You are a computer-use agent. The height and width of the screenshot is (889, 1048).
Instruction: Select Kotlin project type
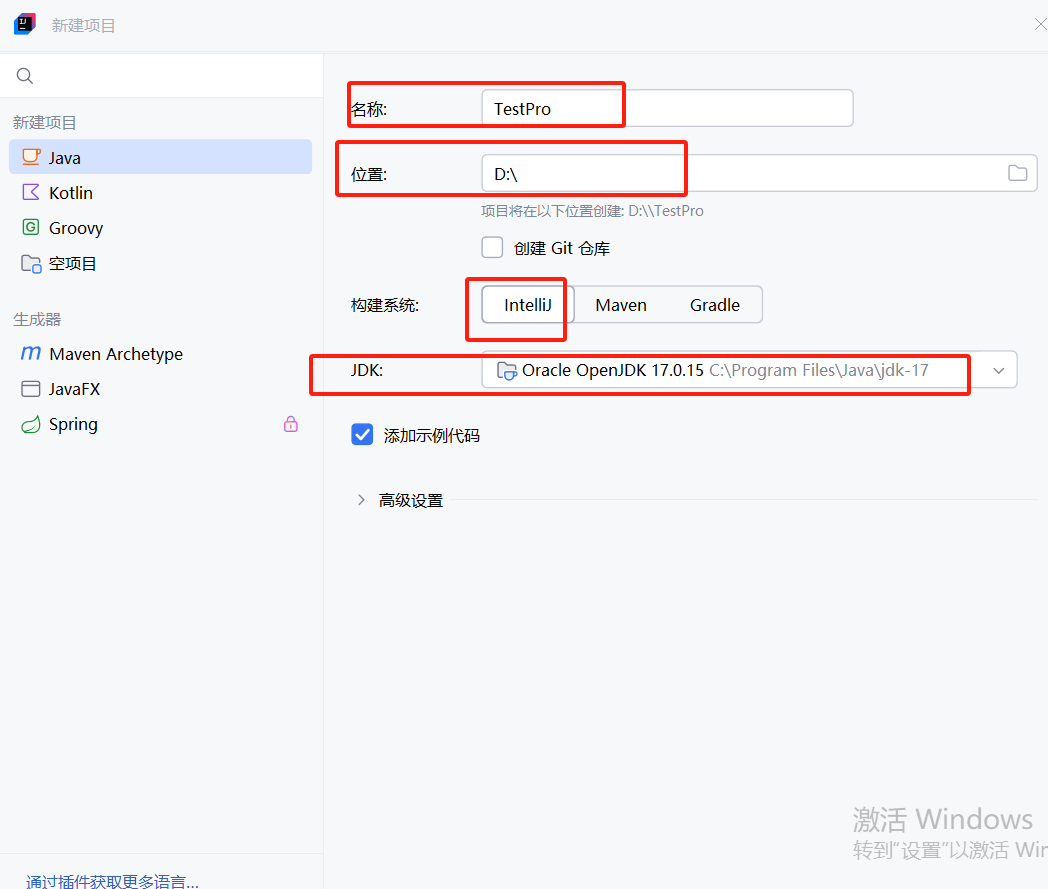(x=160, y=193)
